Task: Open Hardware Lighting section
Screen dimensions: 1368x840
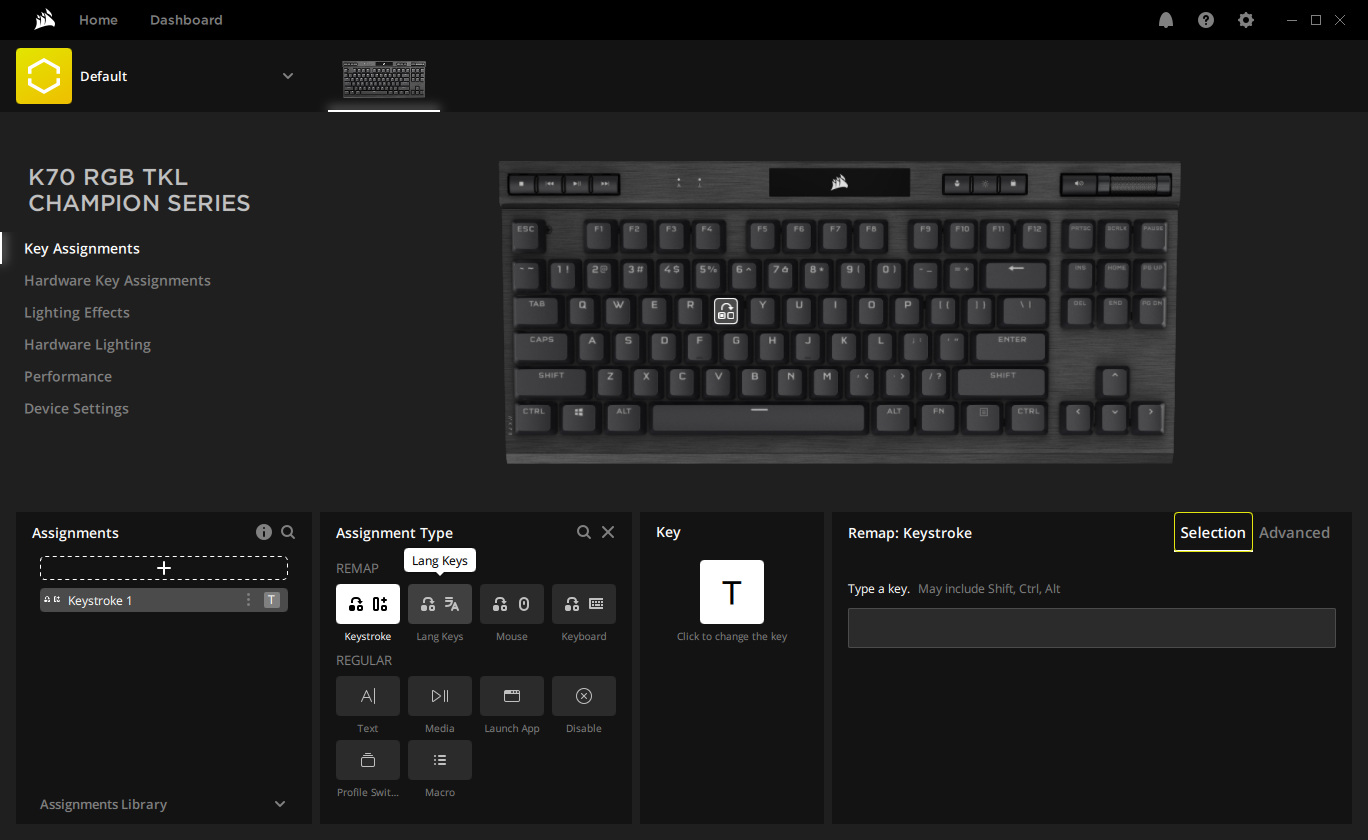Action: pyautogui.click(x=87, y=344)
